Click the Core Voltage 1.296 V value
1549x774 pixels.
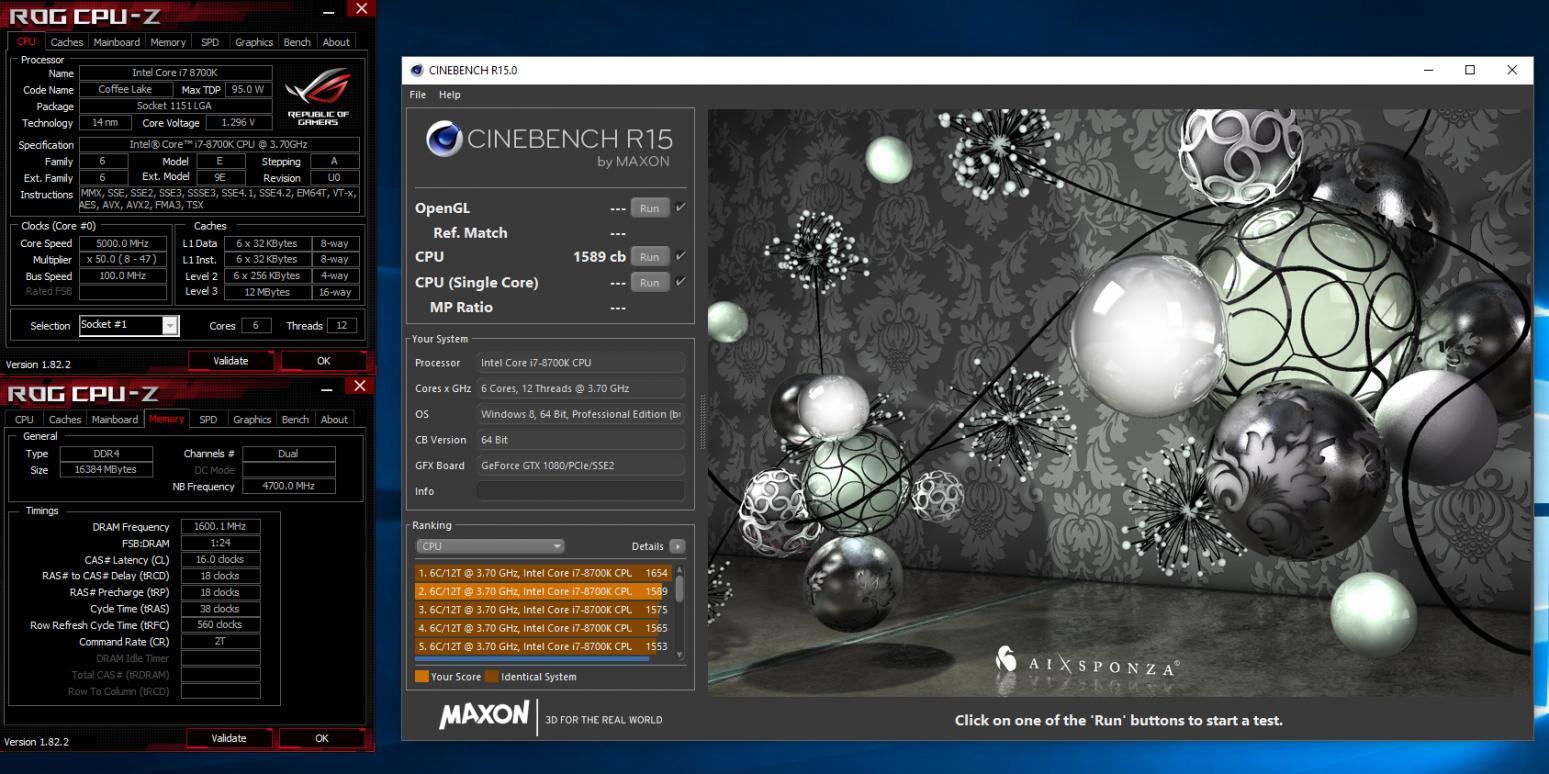[x=238, y=123]
